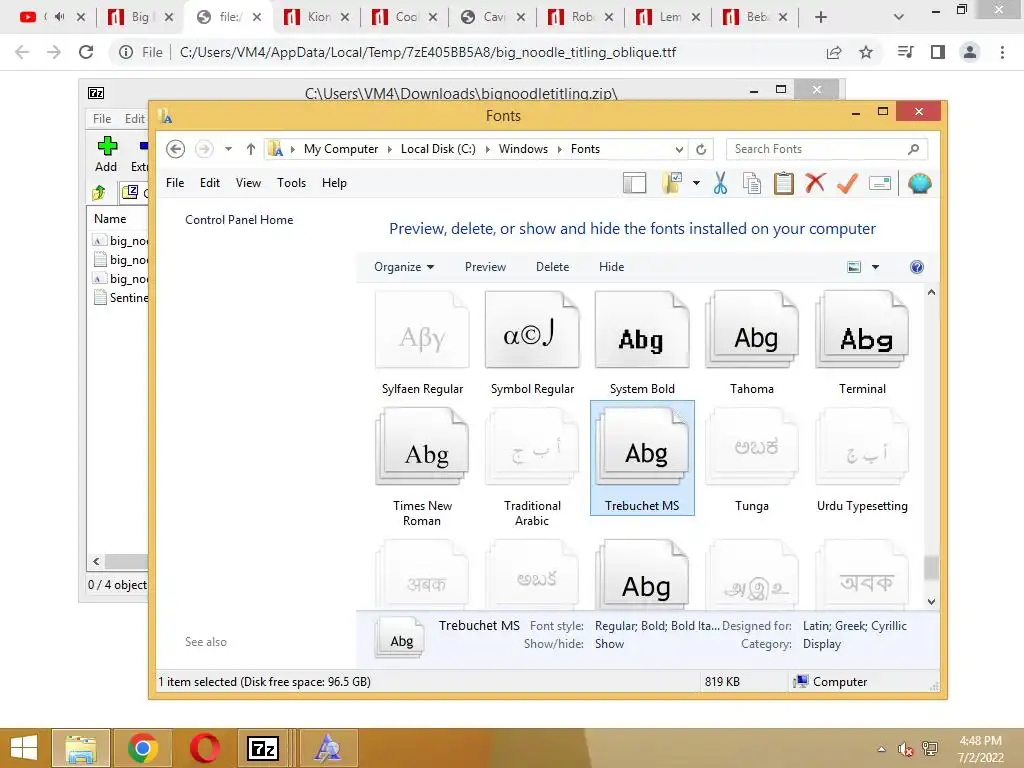Expand the address bar history dropdown
The width and height of the screenshot is (1024, 768).
[x=679, y=149]
